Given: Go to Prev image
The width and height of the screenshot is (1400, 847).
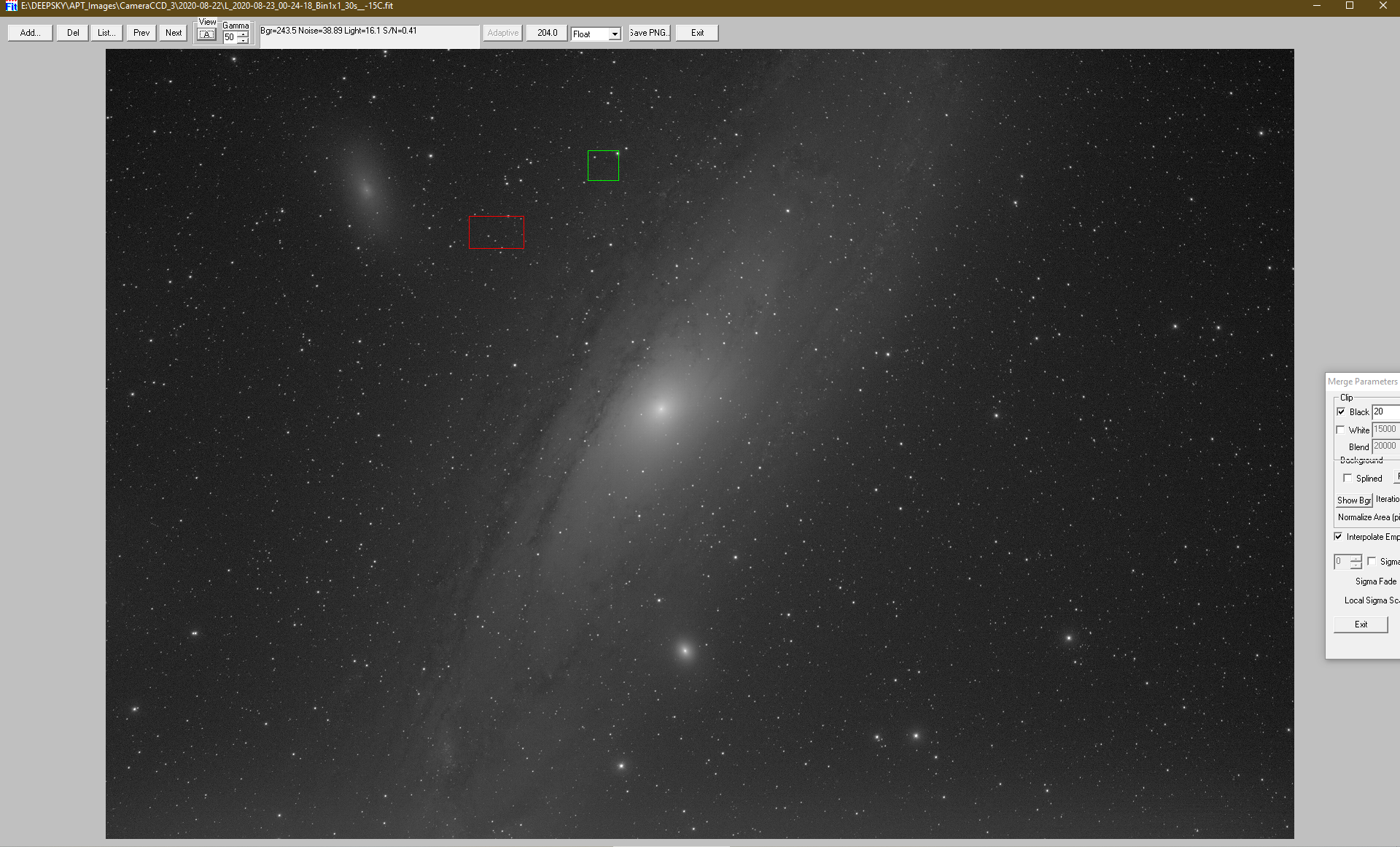Looking at the screenshot, I should click(141, 33).
